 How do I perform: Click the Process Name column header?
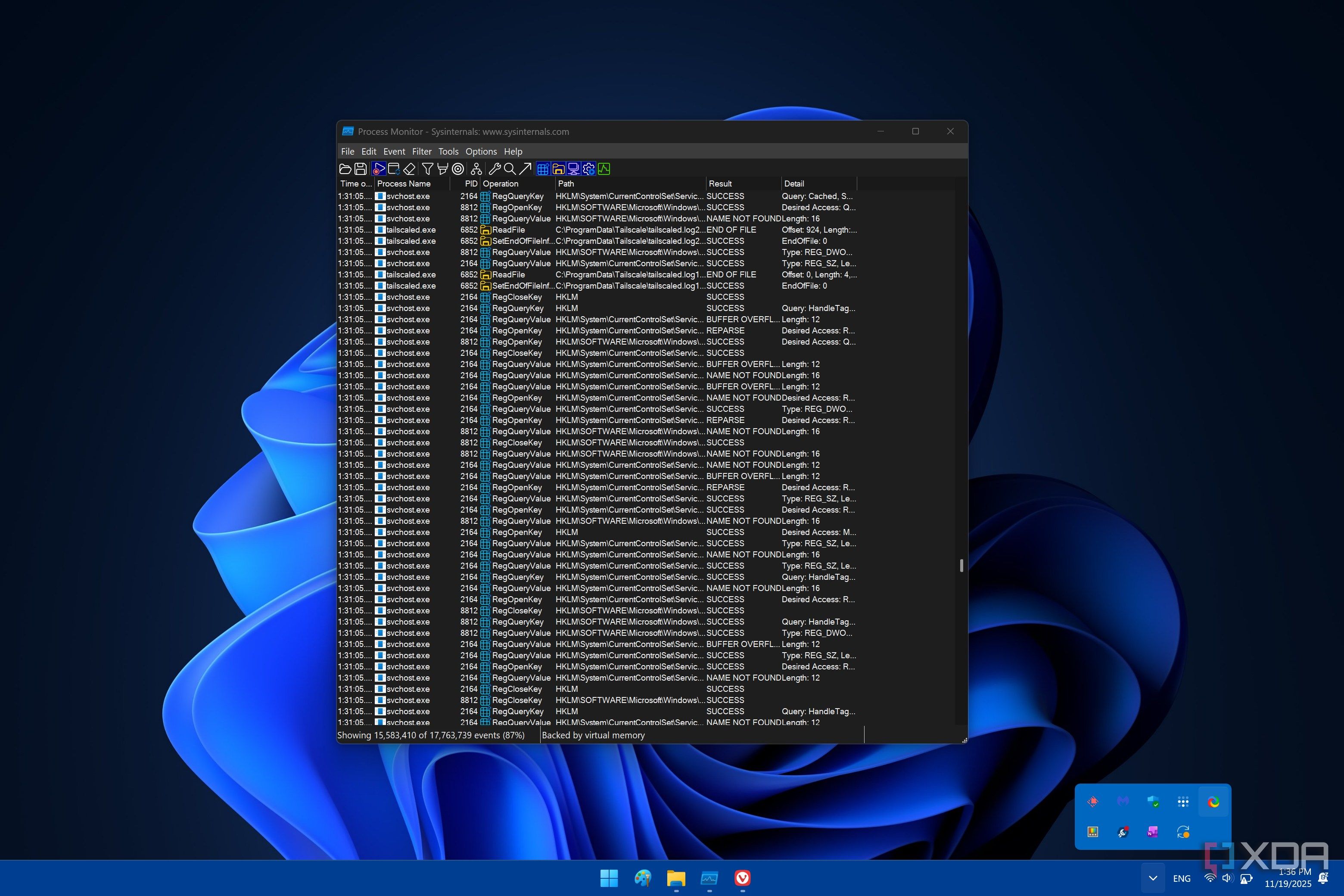412,184
